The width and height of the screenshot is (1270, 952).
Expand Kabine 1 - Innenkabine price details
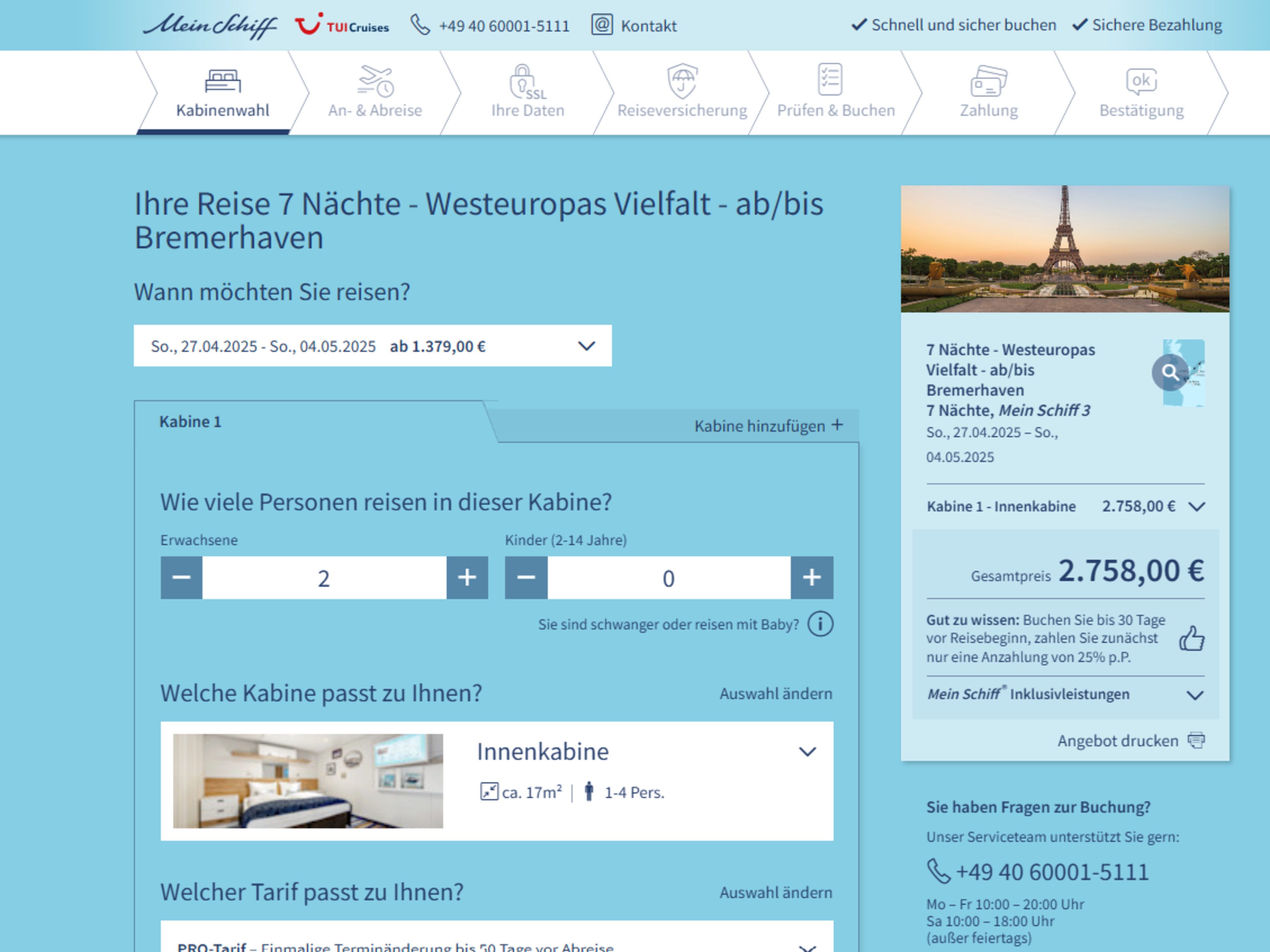pyautogui.click(x=1197, y=506)
